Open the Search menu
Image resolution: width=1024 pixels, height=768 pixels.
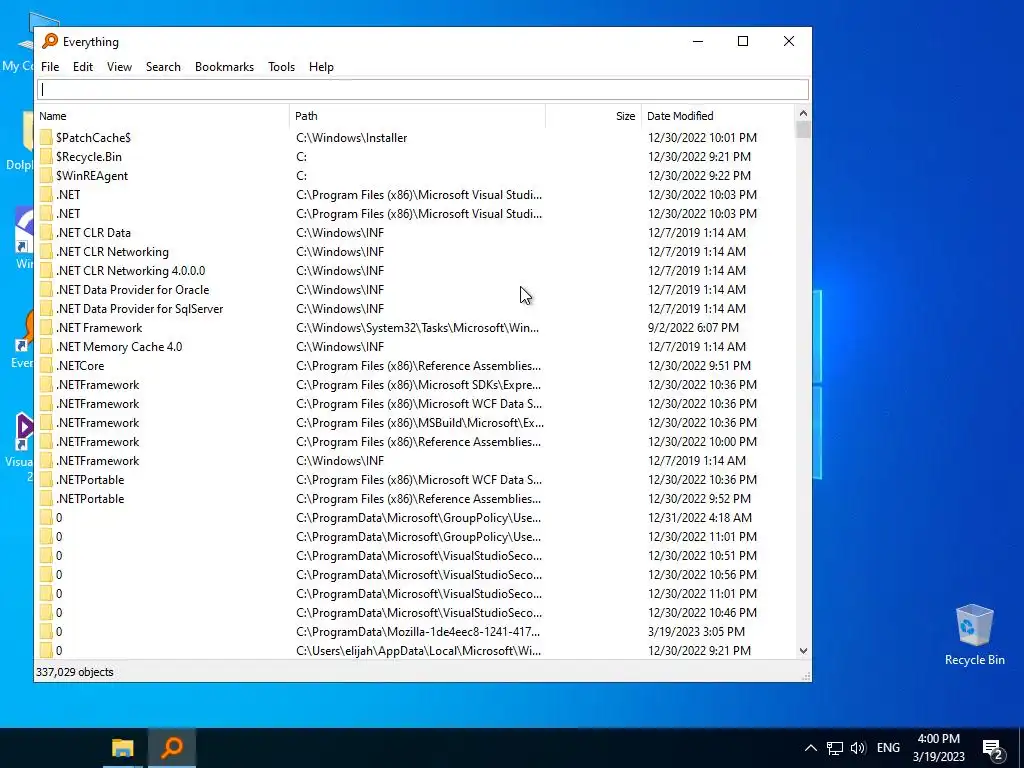[x=163, y=67]
